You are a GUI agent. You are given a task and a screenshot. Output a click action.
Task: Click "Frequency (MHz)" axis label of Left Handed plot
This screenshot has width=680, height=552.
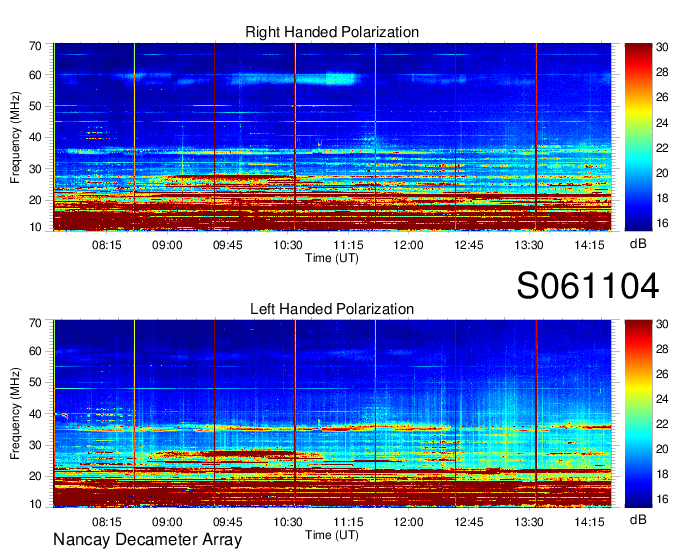15,414
